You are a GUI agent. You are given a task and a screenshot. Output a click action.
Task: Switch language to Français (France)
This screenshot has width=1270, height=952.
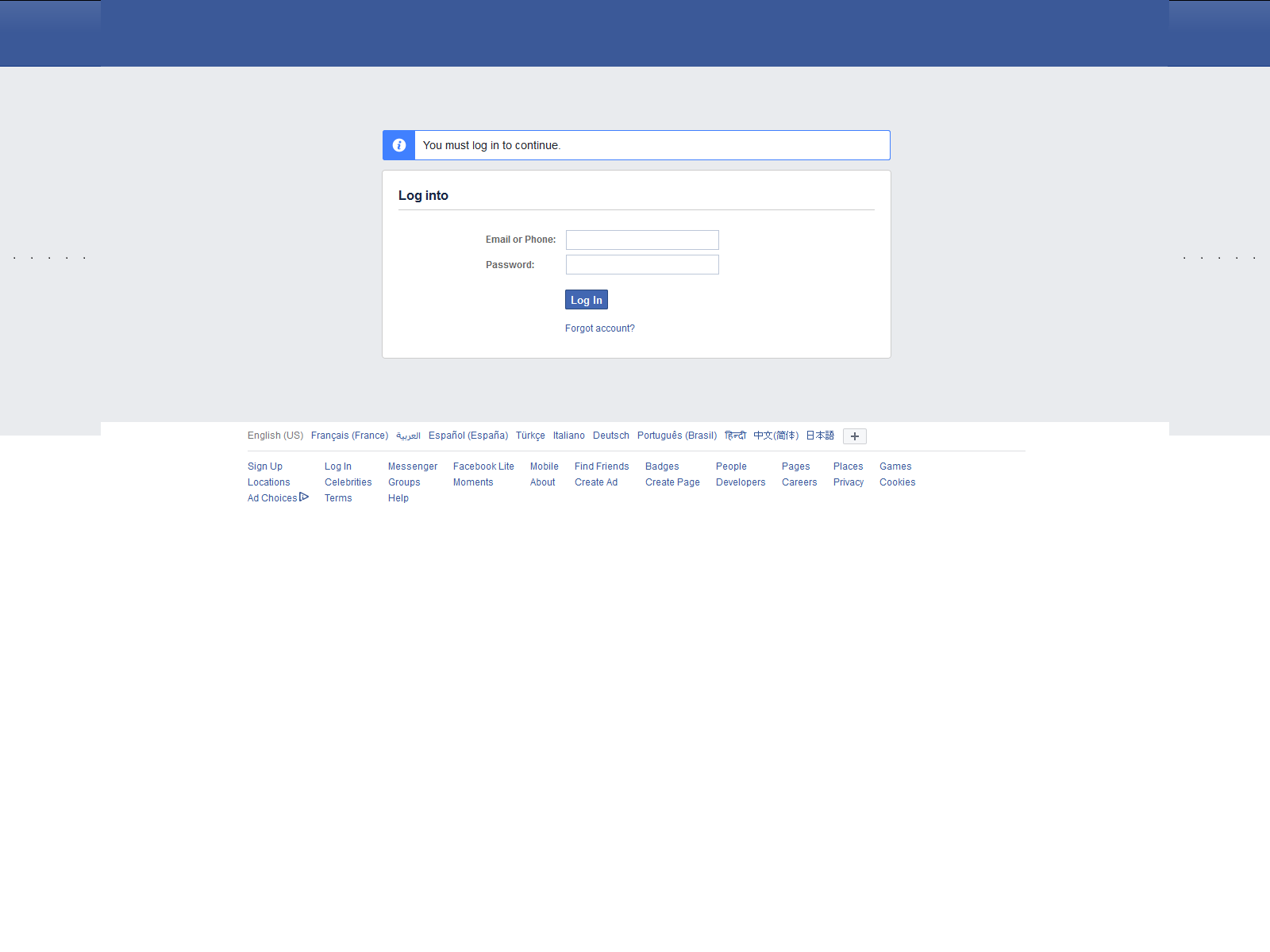click(x=350, y=436)
